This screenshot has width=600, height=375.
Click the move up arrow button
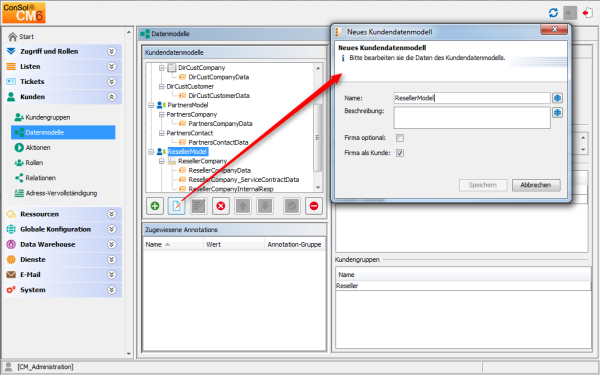click(x=243, y=206)
